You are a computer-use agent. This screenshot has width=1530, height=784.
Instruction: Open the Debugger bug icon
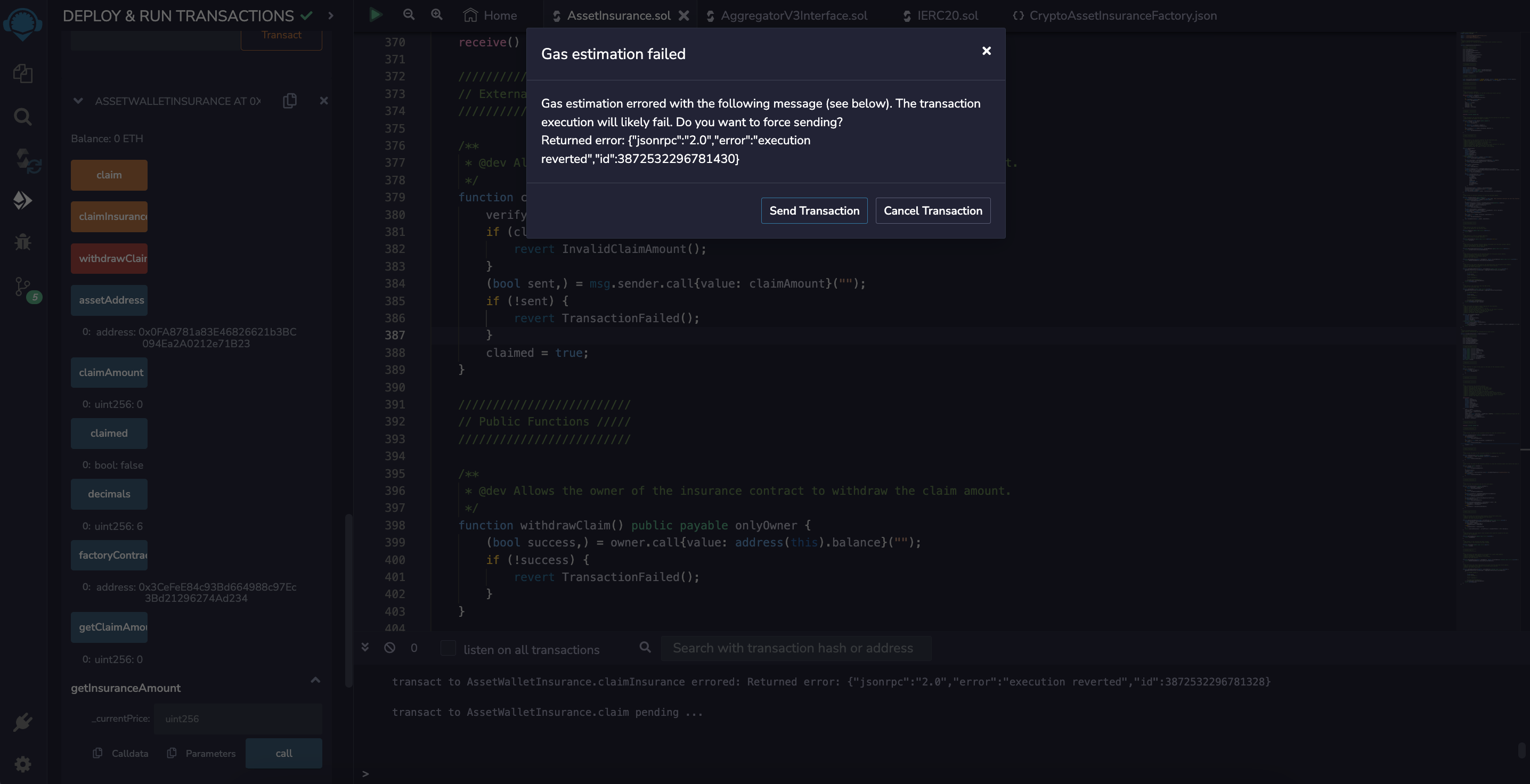(22, 242)
